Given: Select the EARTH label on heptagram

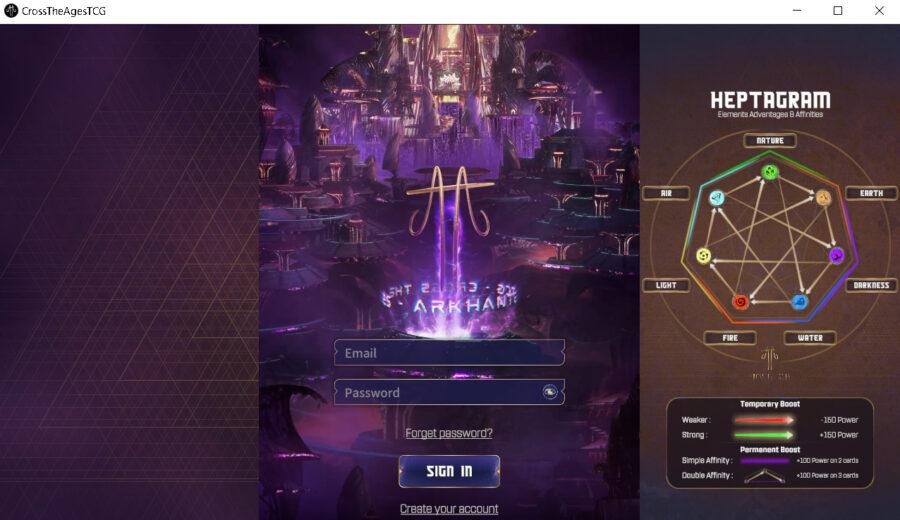Looking at the screenshot, I should tap(871, 193).
